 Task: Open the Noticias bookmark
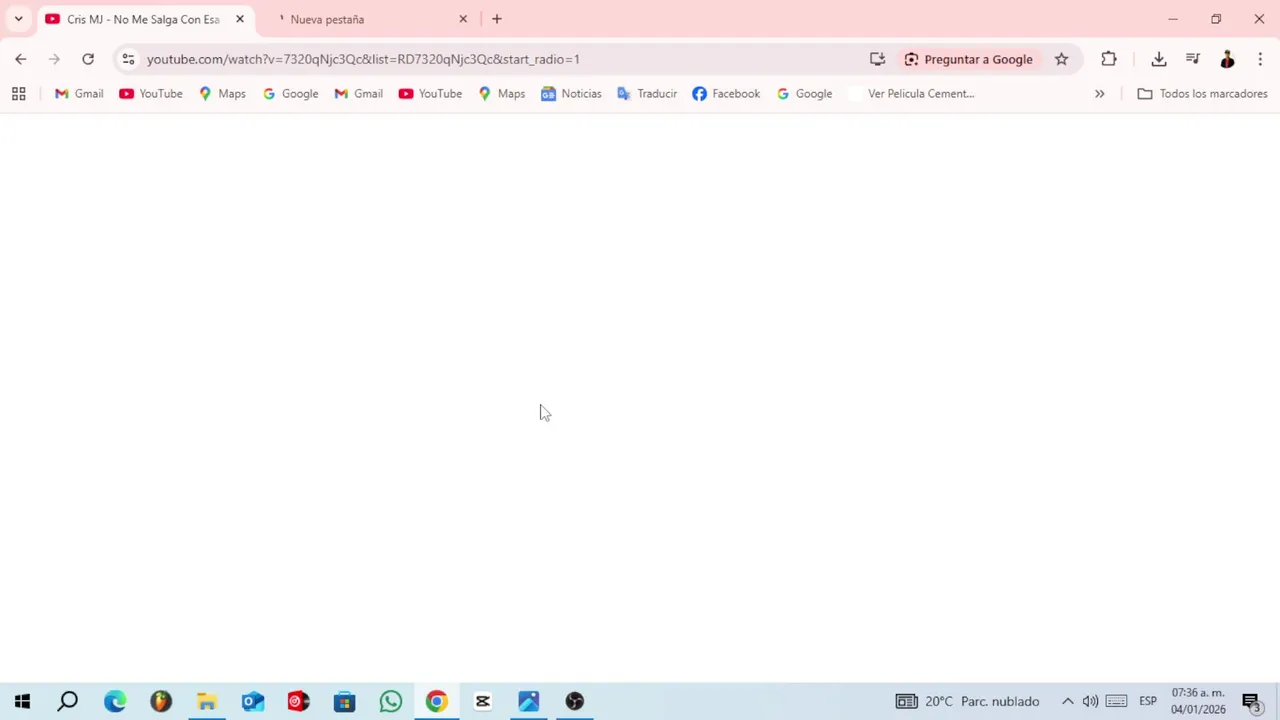(x=571, y=94)
